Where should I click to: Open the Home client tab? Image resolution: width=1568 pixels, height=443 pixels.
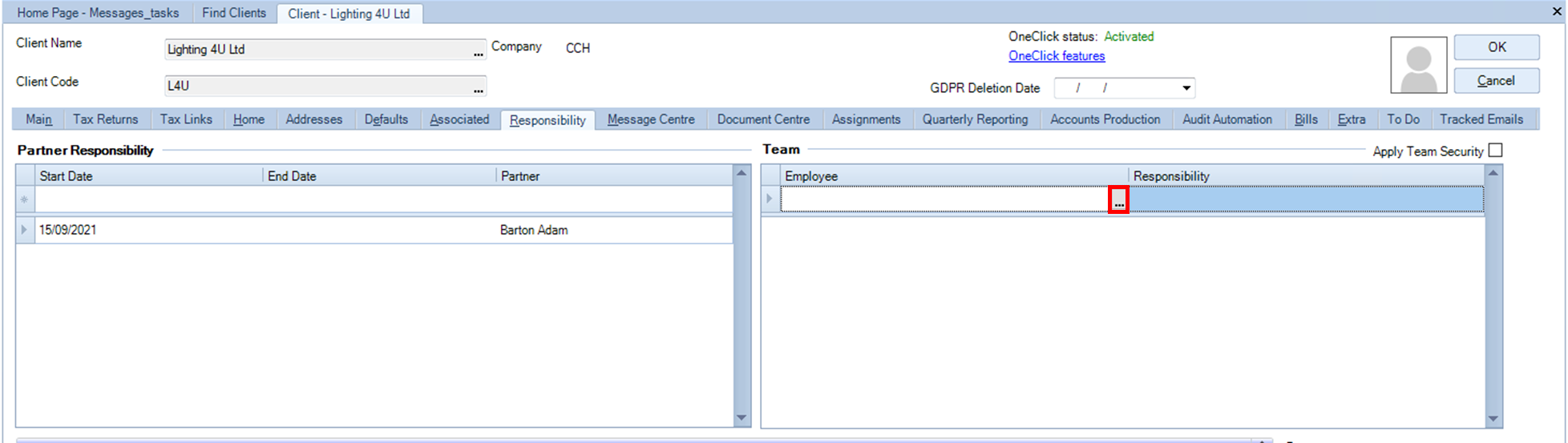tap(249, 119)
